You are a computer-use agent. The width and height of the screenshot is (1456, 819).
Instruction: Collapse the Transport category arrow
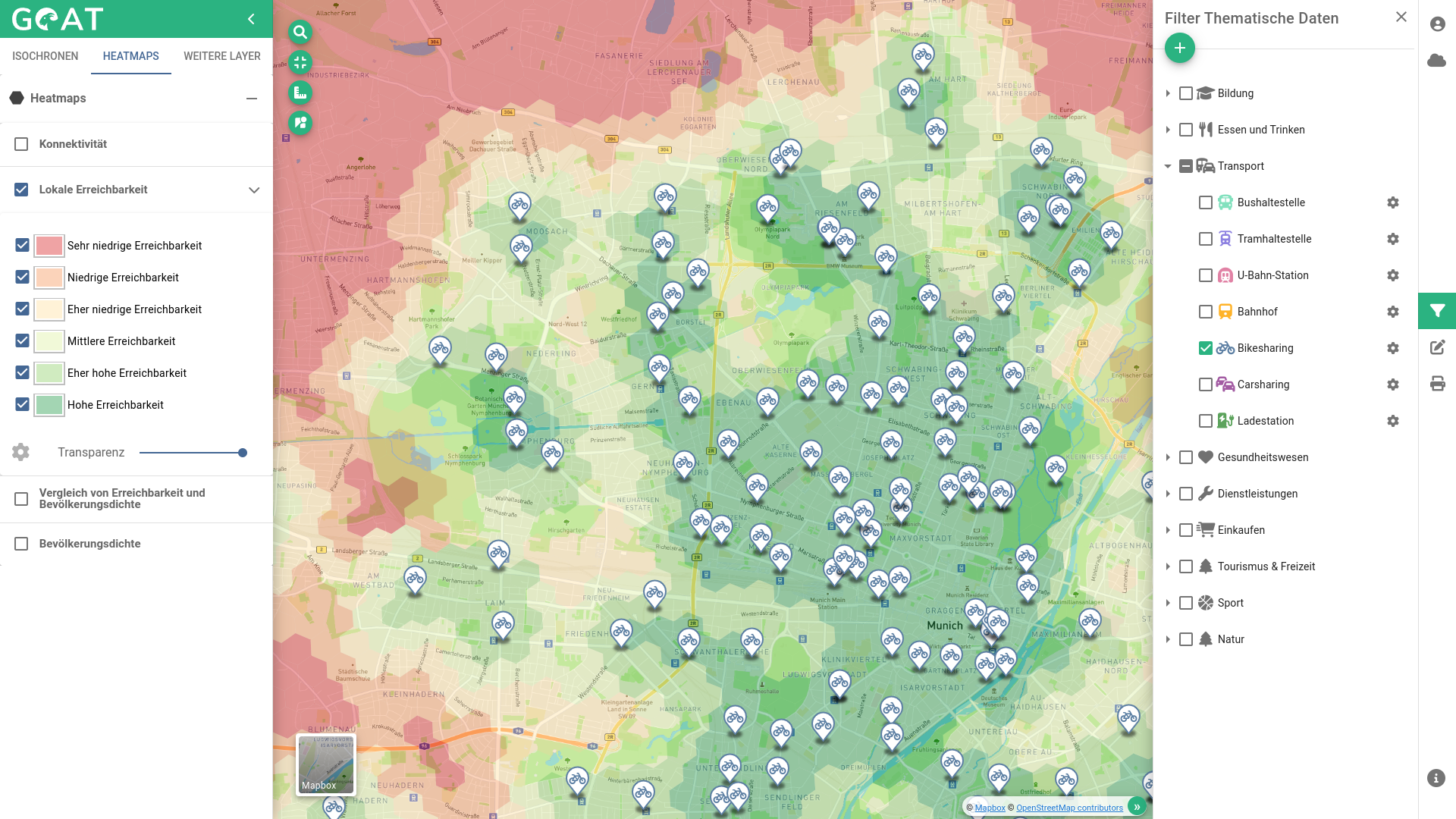click(x=1168, y=166)
